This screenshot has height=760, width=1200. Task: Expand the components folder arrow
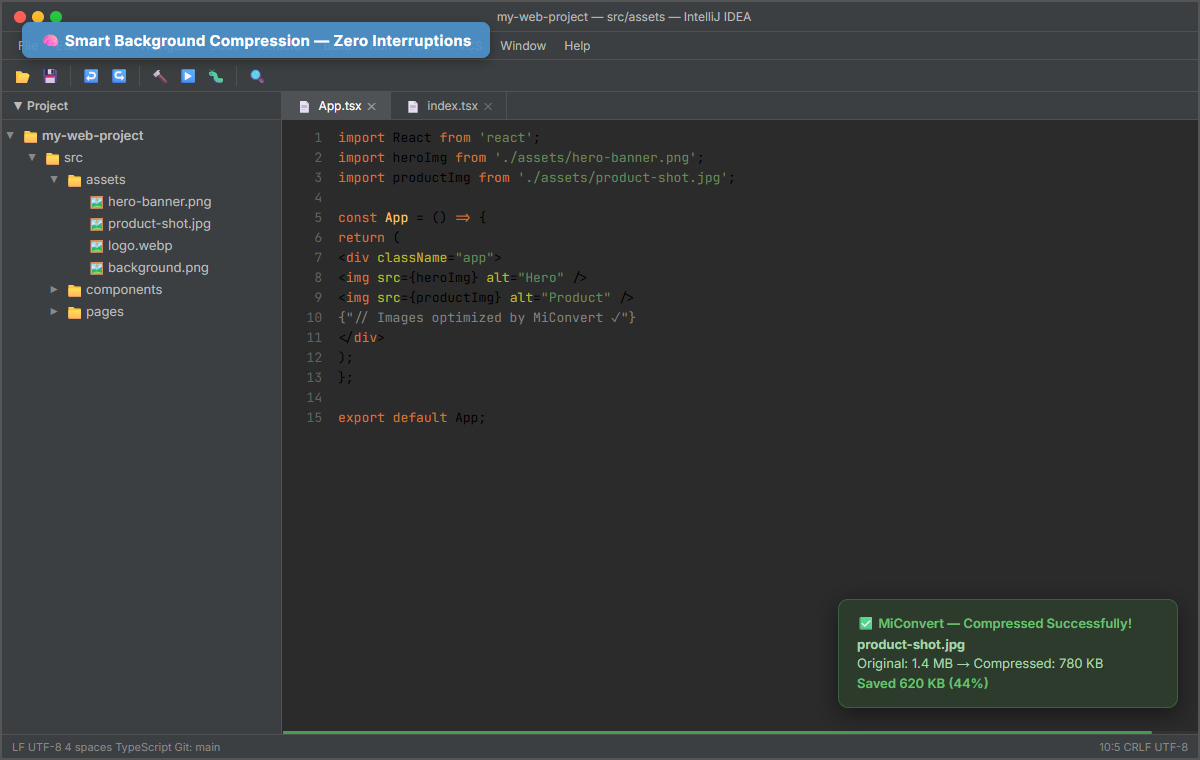54,290
